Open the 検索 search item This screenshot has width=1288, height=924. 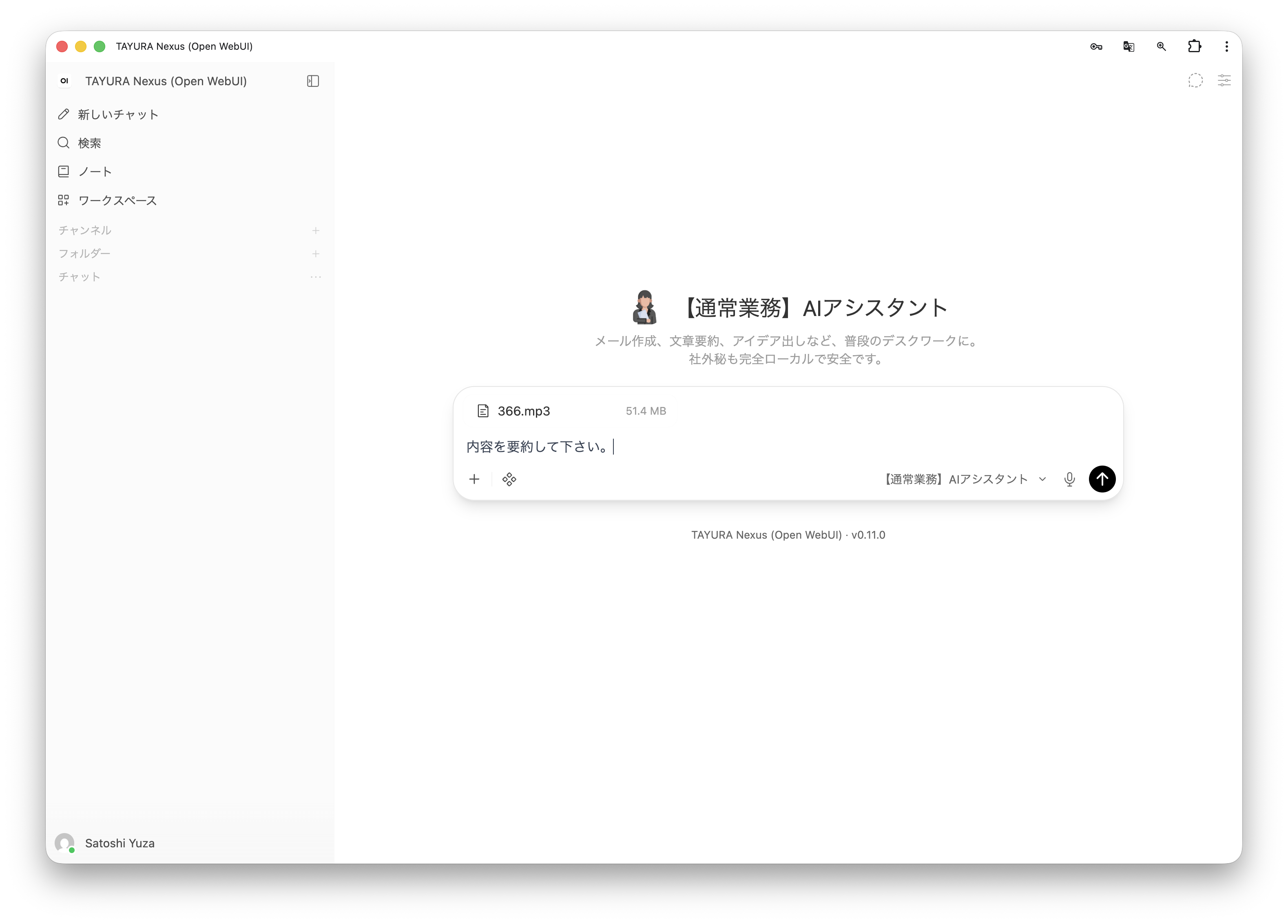[189, 143]
